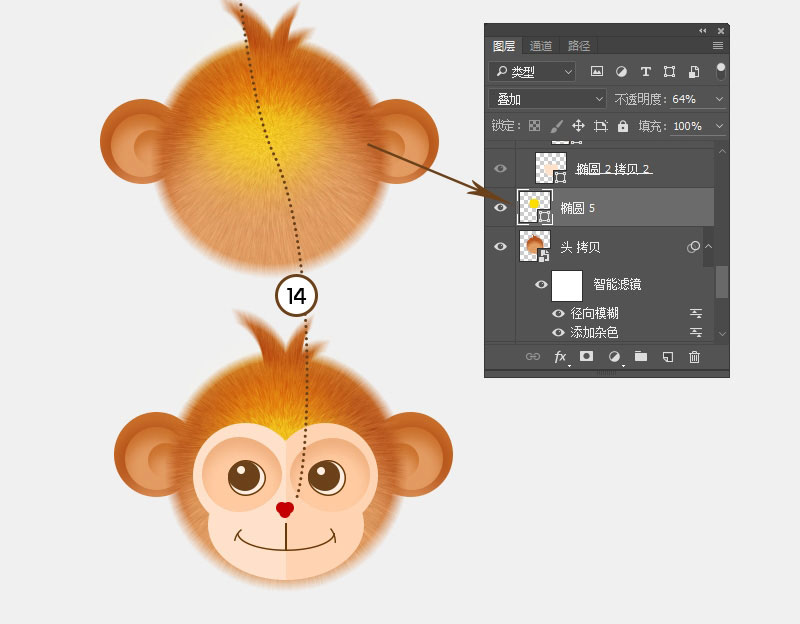
Task: Open the 叠加 blend mode dropdown
Action: (x=547, y=99)
